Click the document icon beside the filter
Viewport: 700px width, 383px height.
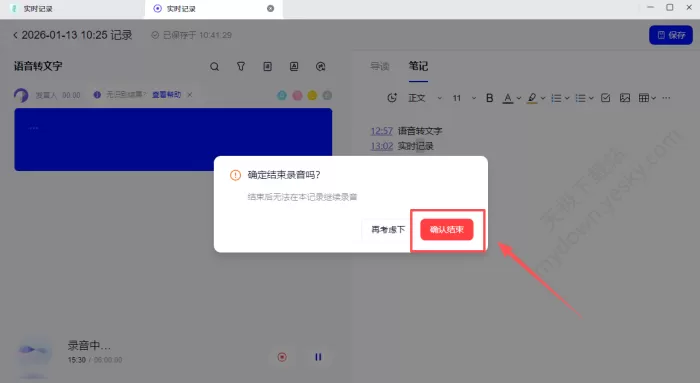point(267,67)
